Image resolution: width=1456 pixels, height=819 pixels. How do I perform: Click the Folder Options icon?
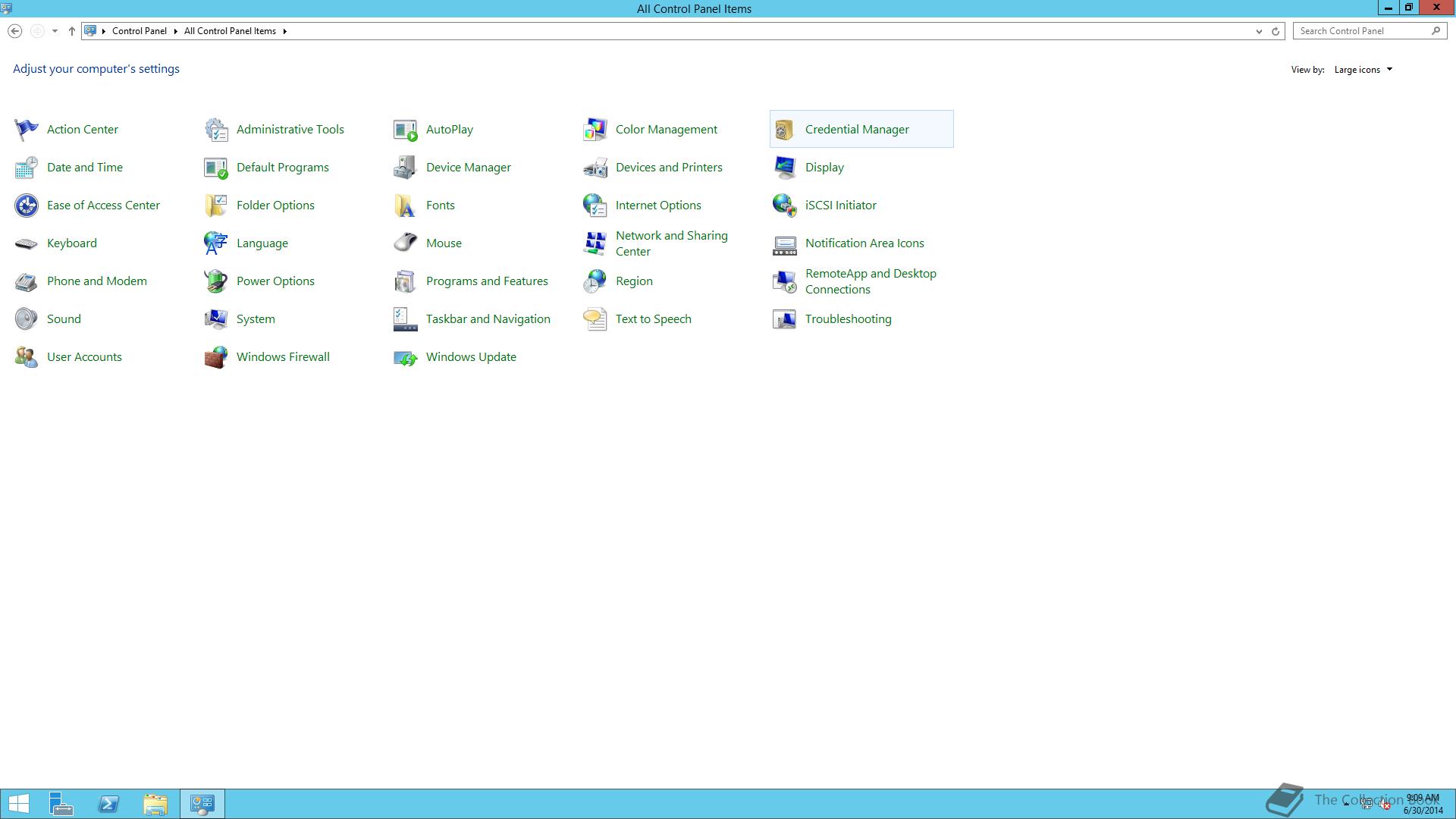pyautogui.click(x=215, y=206)
